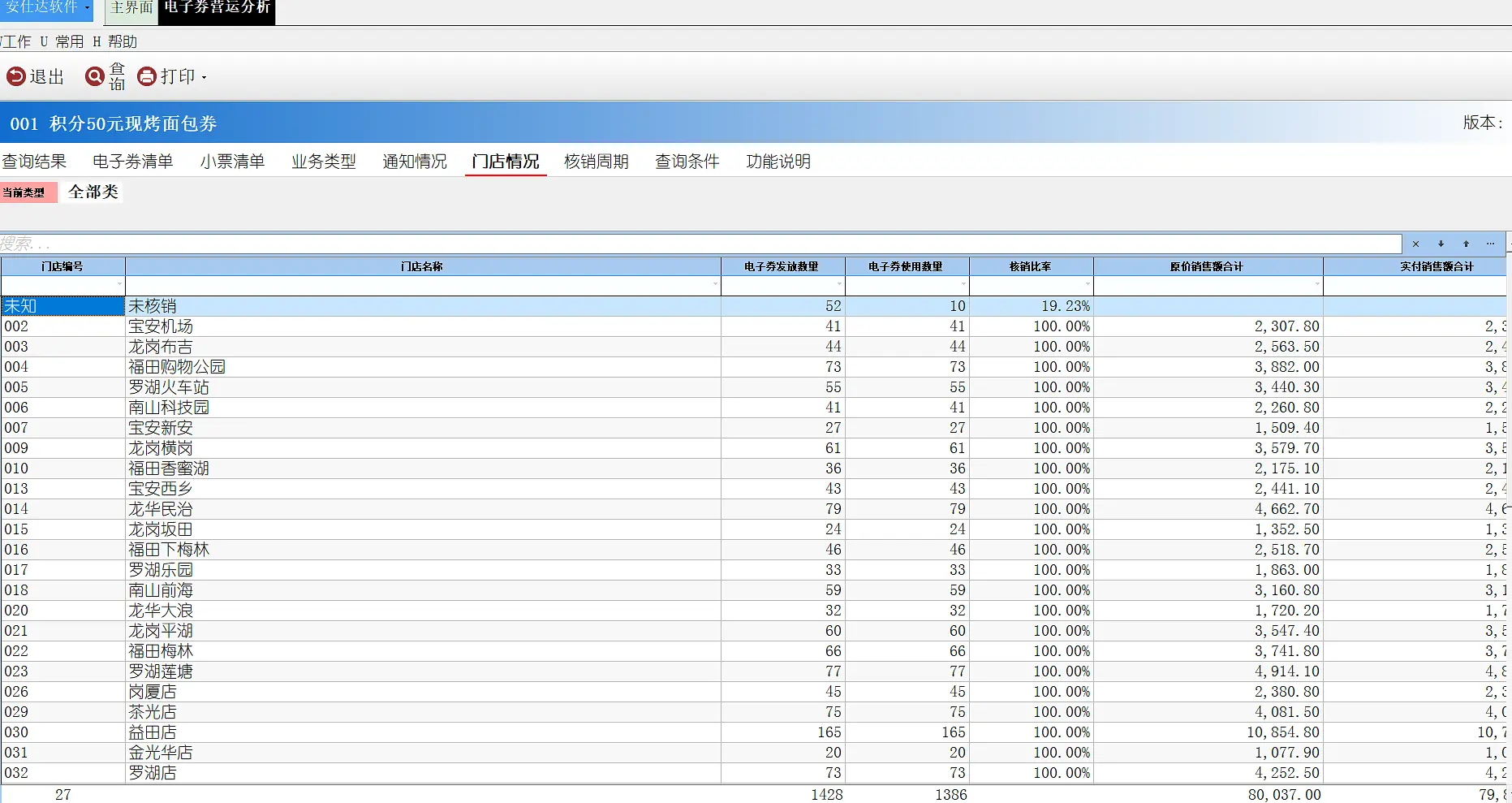The height and width of the screenshot is (803, 1512).
Task: Open the 工作 menu
Action: 15,41
